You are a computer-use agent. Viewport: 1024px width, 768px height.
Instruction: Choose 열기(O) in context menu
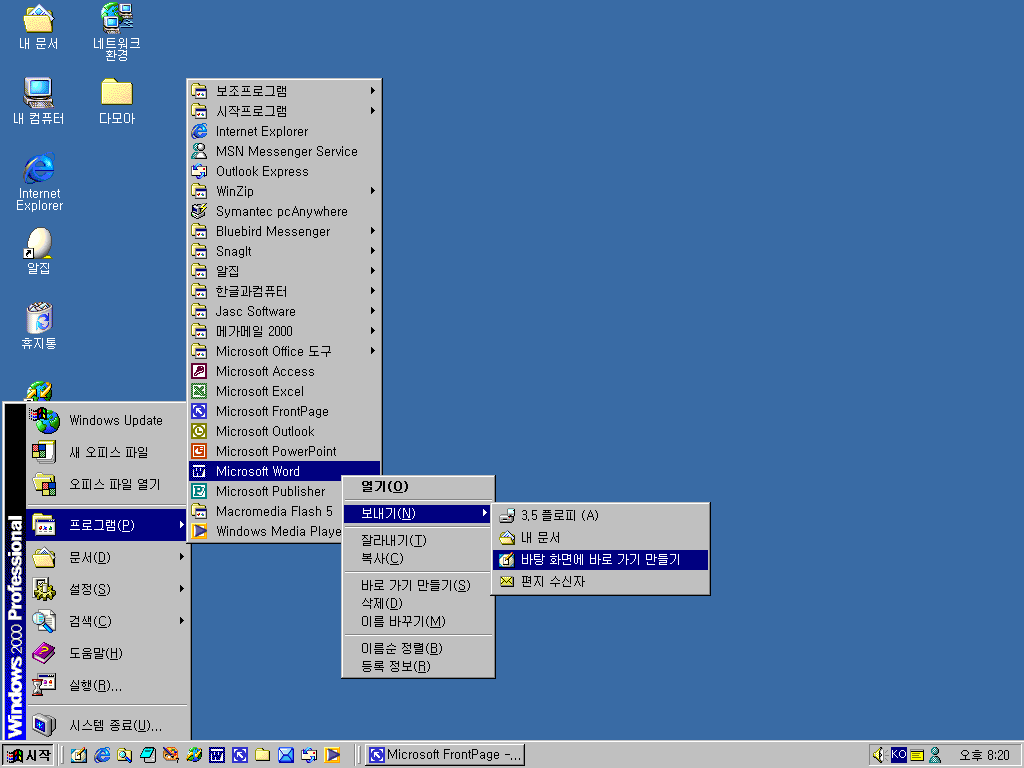click(418, 487)
